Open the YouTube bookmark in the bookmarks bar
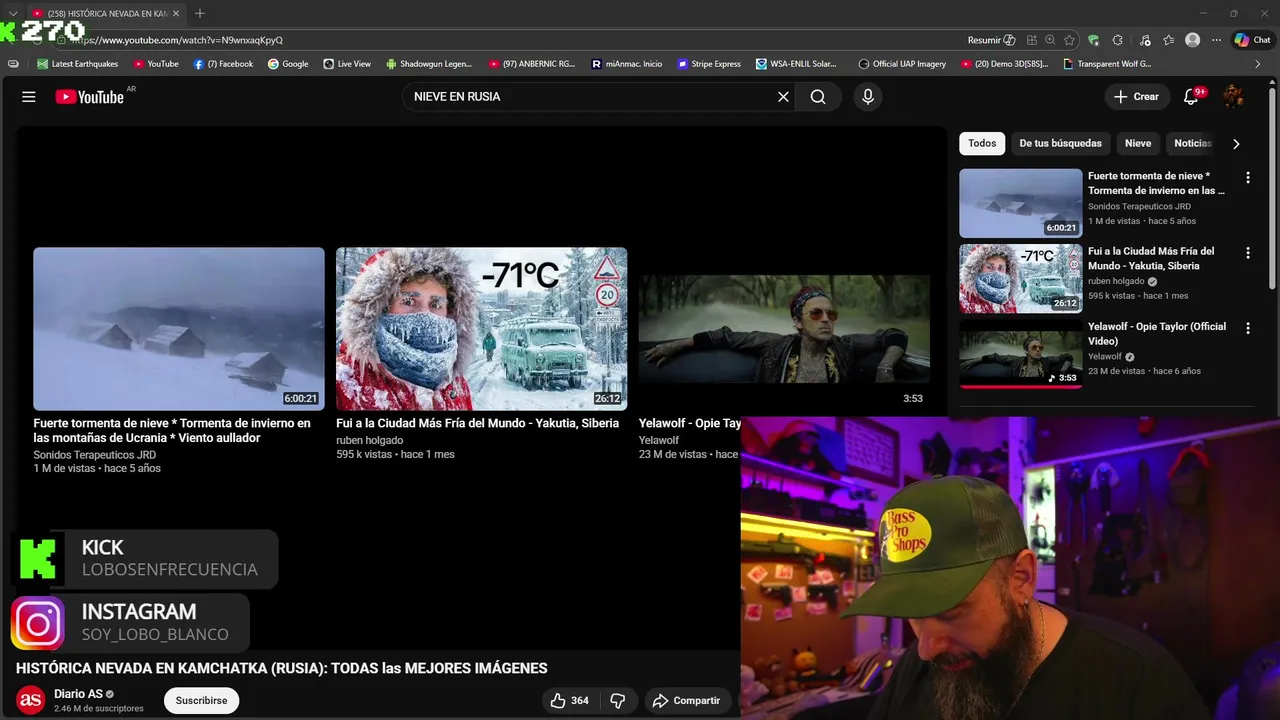 tap(156, 64)
